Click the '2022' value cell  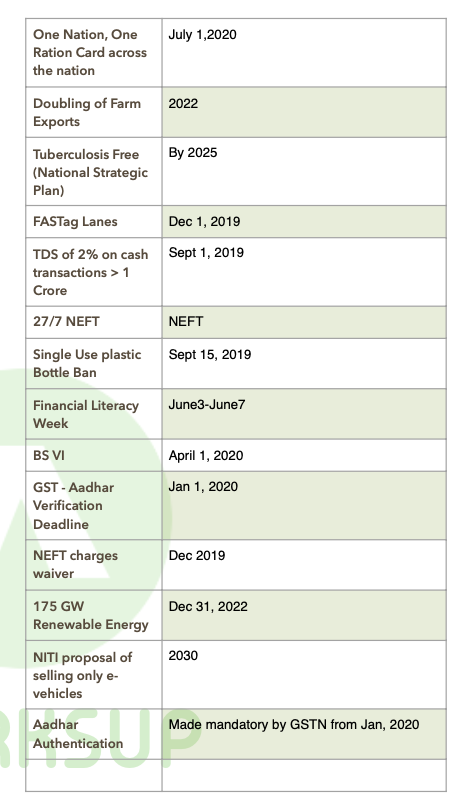(x=304, y=112)
